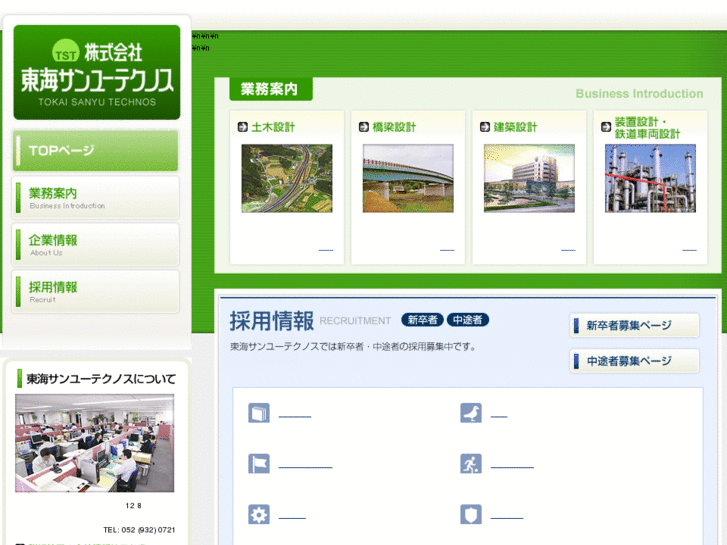Click the TEL: 052 (932) 0721 text
The width and height of the screenshot is (727, 545).
pos(139,530)
